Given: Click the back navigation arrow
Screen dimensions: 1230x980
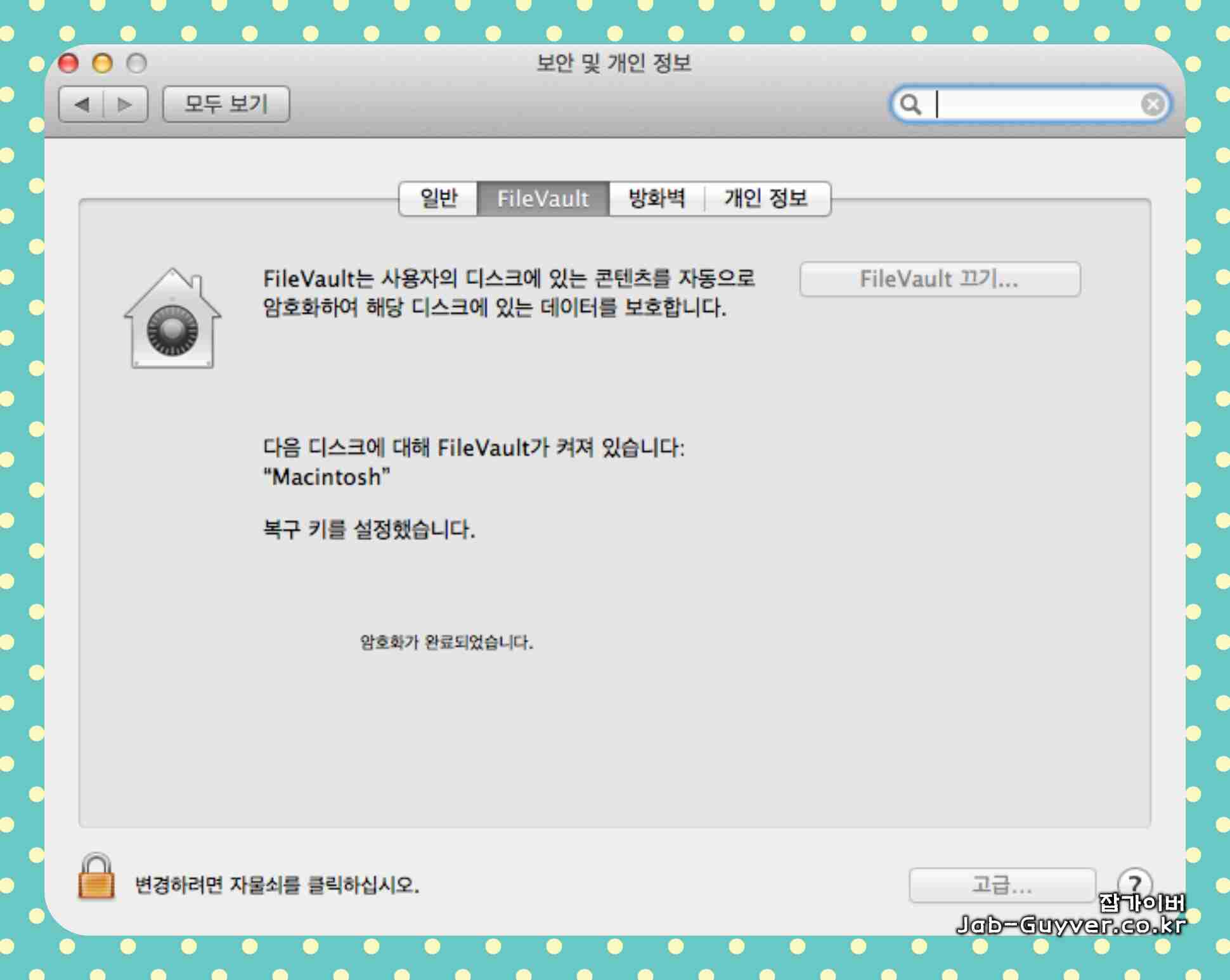Looking at the screenshot, I should [81, 104].
